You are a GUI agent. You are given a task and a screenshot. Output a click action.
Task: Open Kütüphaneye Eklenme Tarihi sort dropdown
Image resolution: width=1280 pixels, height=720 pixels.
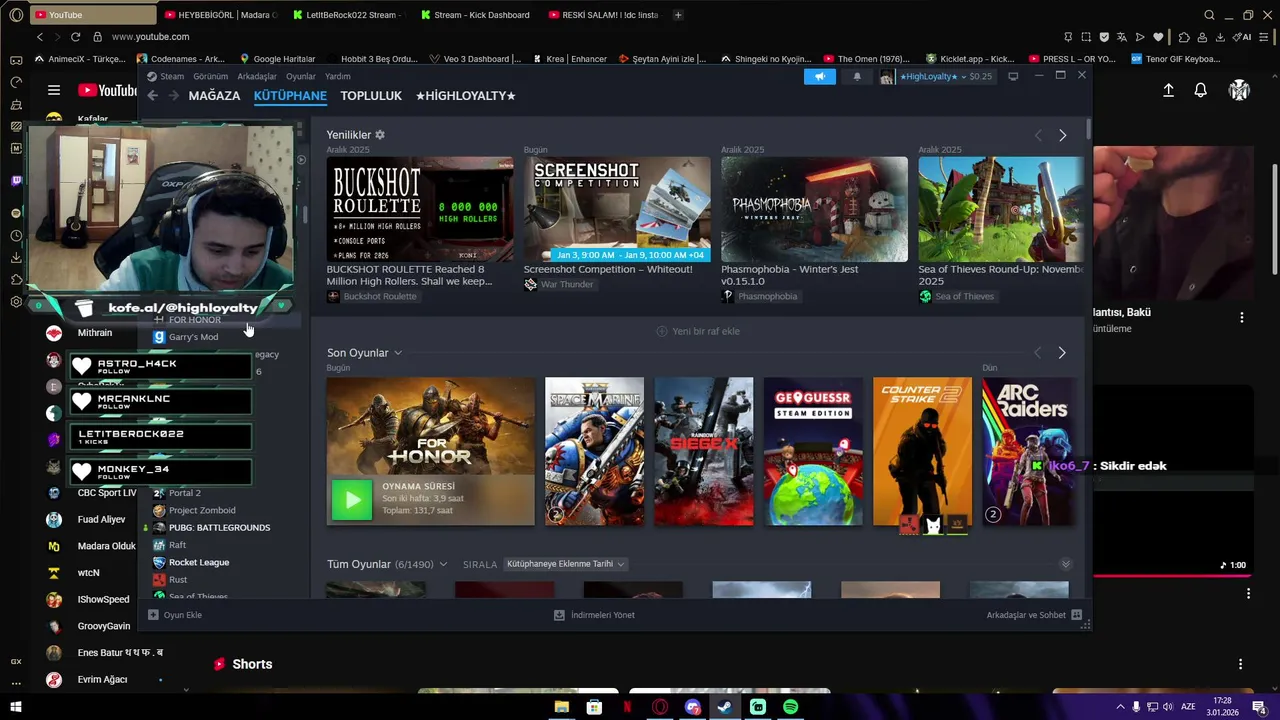(x=565, y=564)
